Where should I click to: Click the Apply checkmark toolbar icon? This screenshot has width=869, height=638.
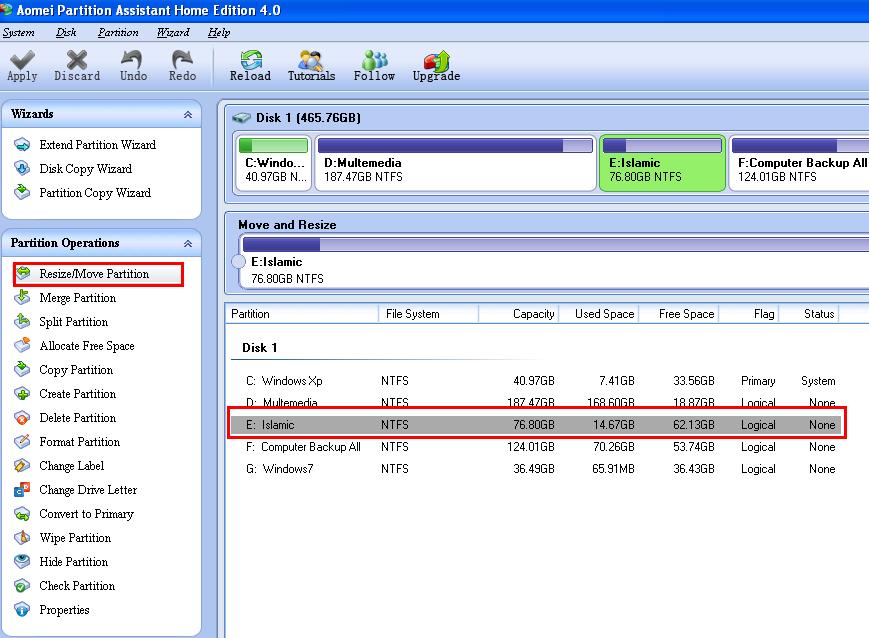(x=22, y=59)
